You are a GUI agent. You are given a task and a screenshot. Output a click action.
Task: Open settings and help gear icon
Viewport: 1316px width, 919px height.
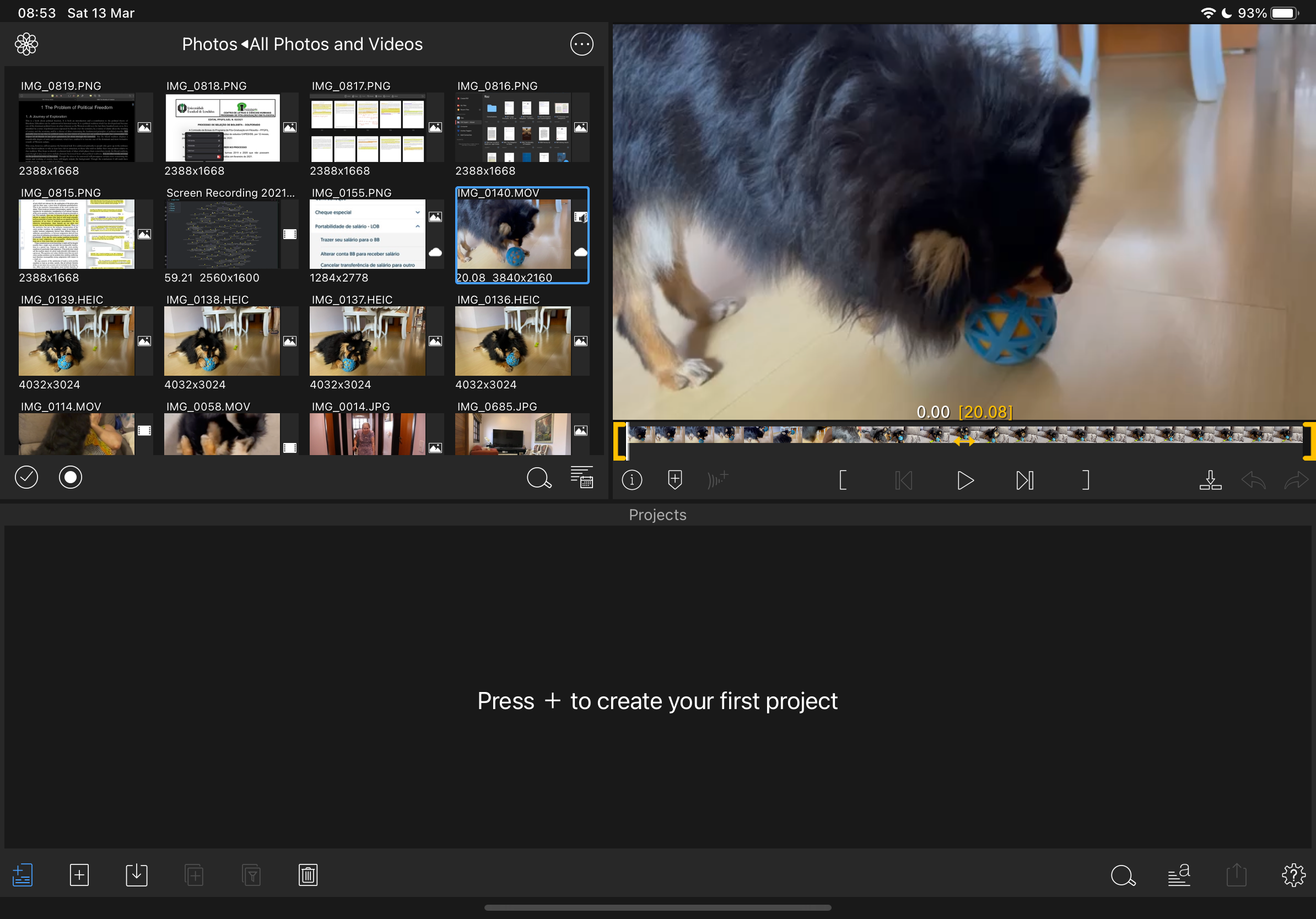click(x=1293, y=875)
